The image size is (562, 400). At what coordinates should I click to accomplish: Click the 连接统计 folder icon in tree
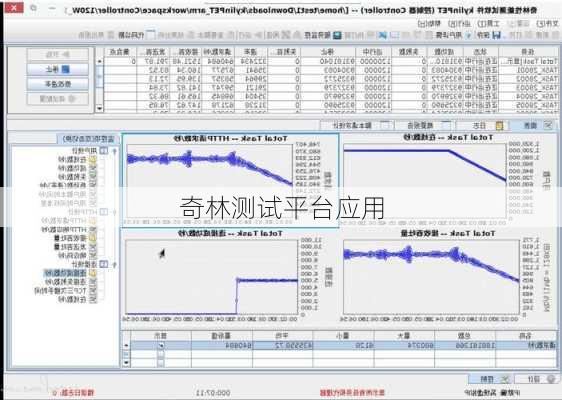104,264
